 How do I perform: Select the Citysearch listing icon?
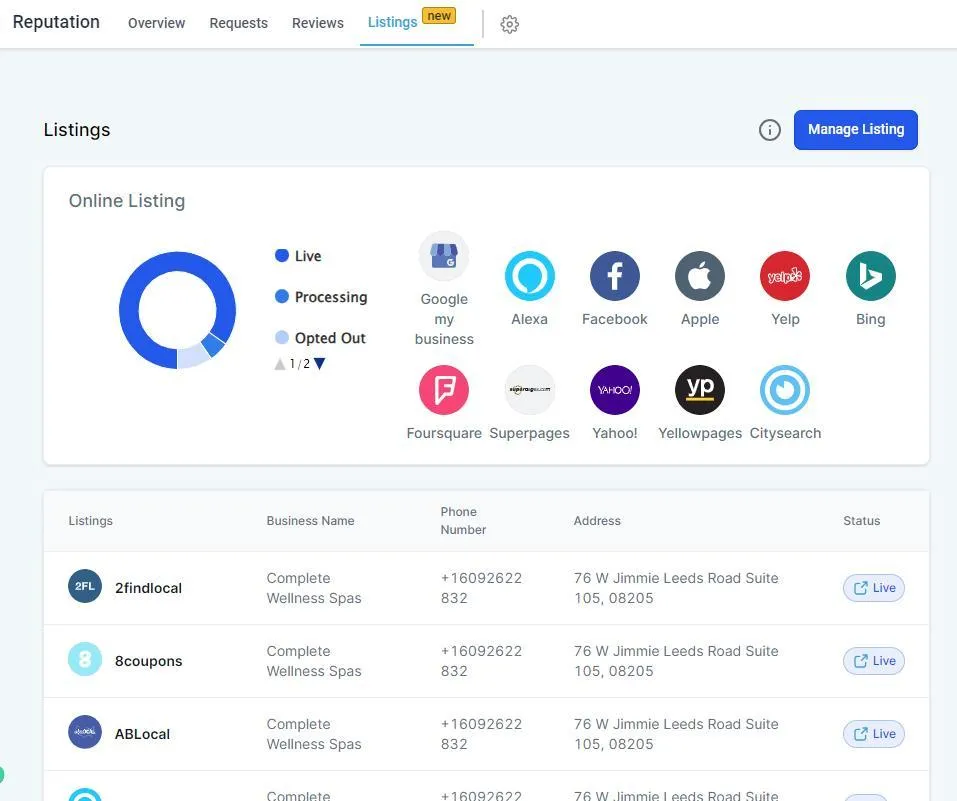[785, 390]
